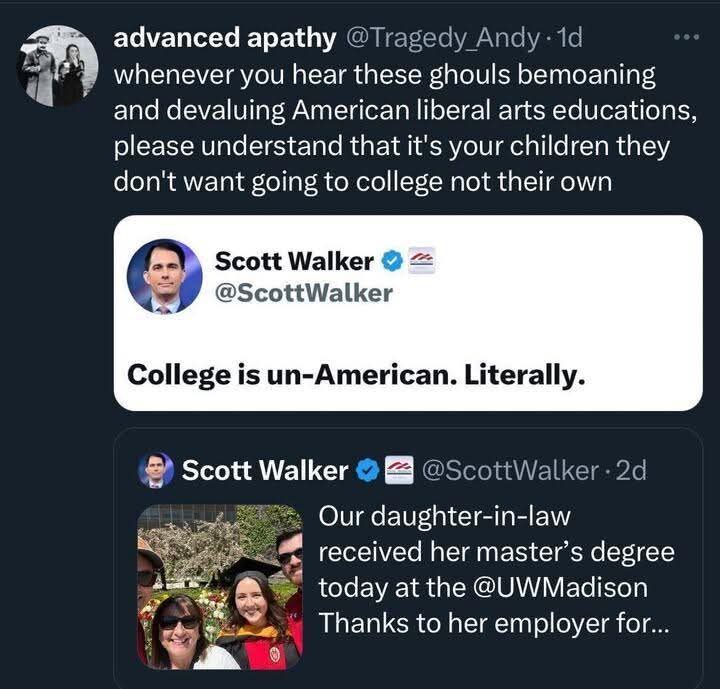Open the 'College is un-American' screenshot image
Image resolution: width=720 pixels, height=689 pixels.
(408, 313)
